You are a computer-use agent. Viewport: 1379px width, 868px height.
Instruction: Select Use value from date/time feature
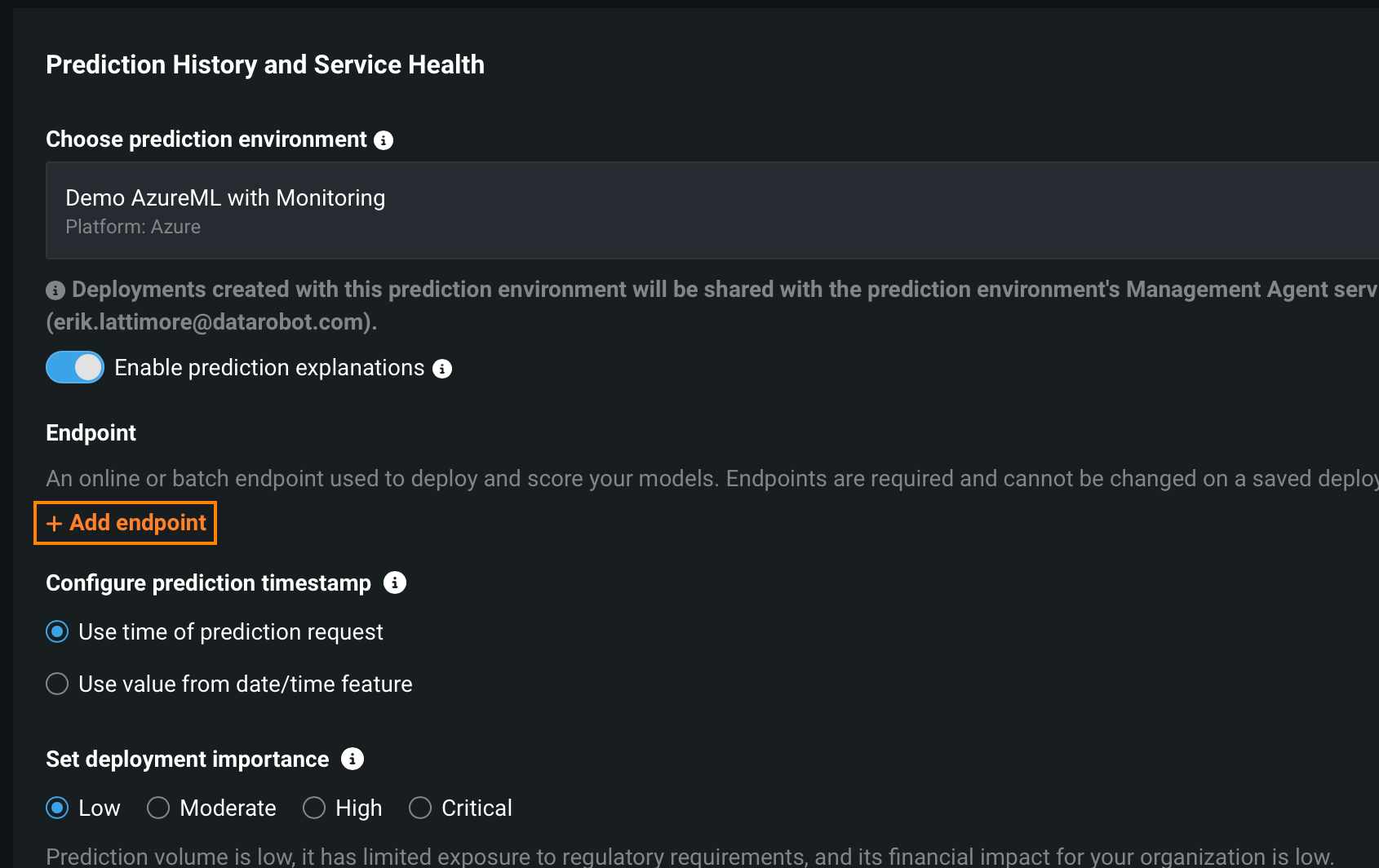[x=57, y=684]
